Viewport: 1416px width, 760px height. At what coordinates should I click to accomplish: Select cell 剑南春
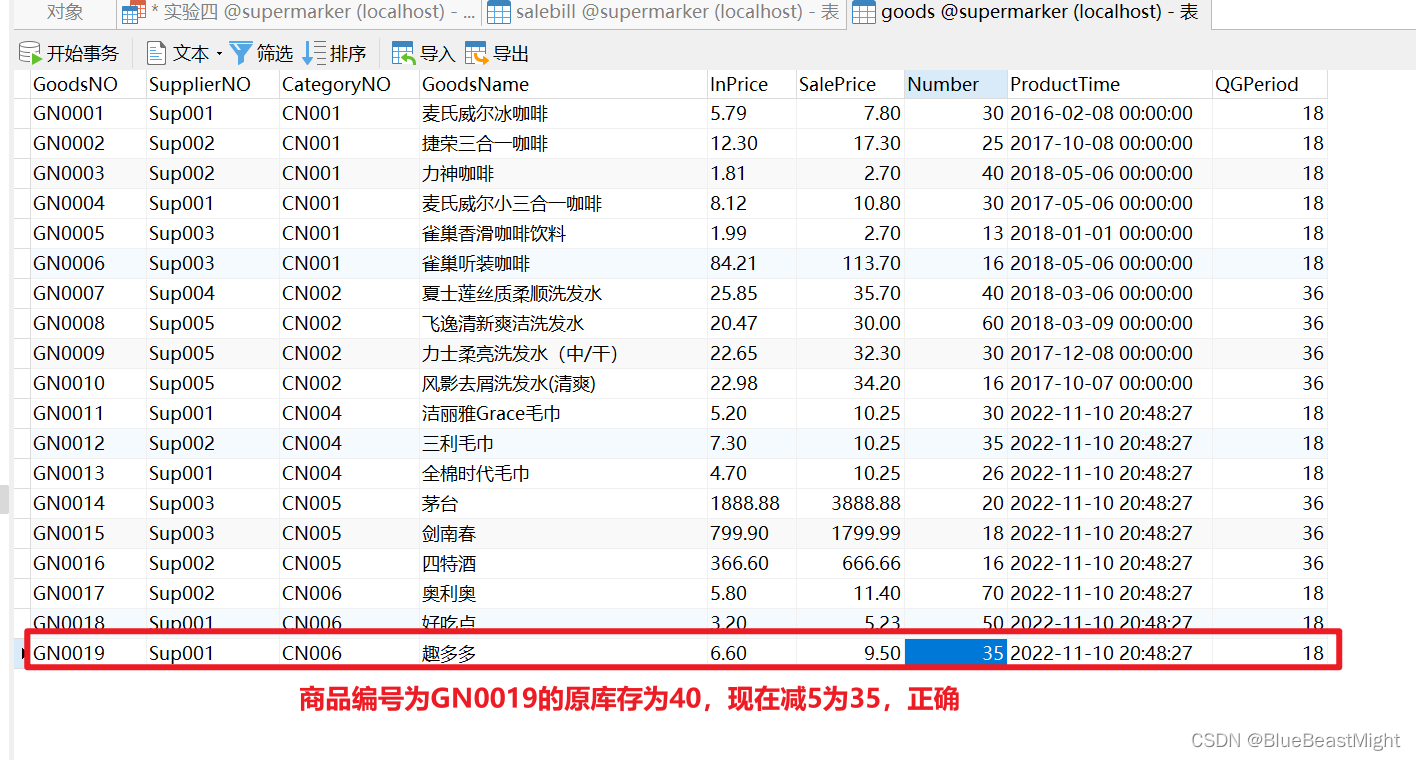(x=563, y=533)
